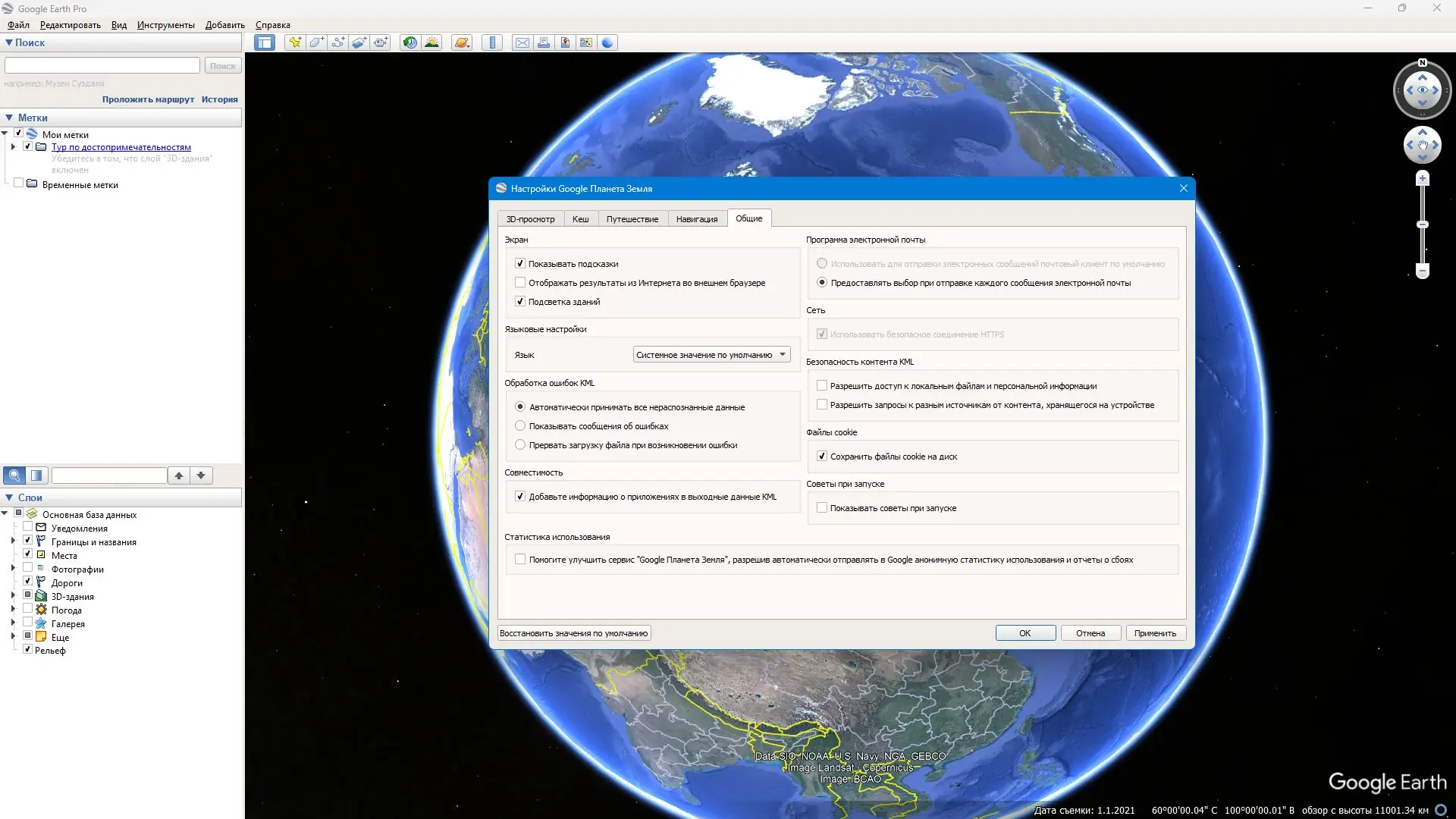
Task: Collapse the 'Слои' panel header
Action: tap(9, 497)
